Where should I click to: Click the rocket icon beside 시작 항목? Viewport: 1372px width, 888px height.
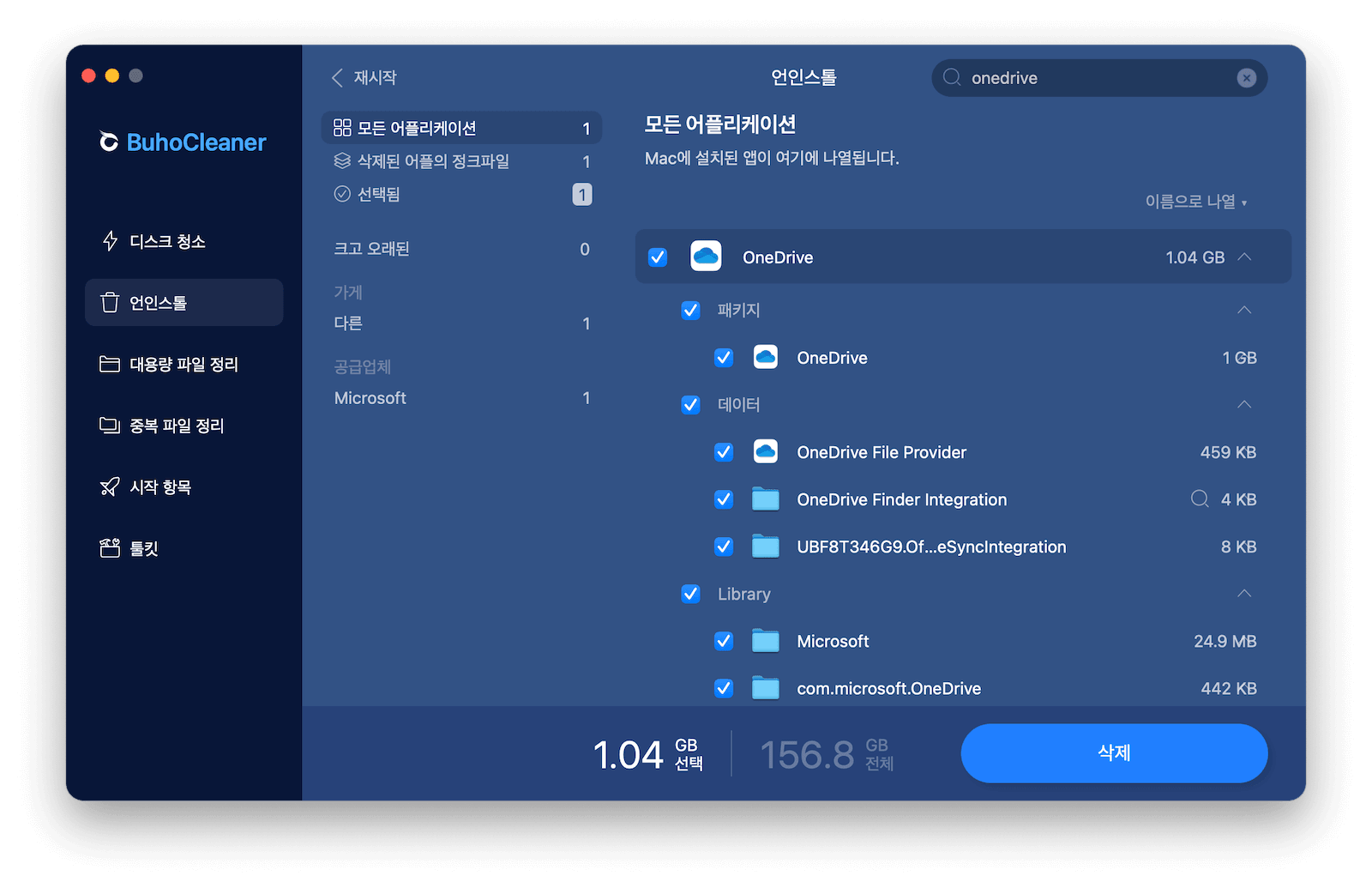(110, 487)
